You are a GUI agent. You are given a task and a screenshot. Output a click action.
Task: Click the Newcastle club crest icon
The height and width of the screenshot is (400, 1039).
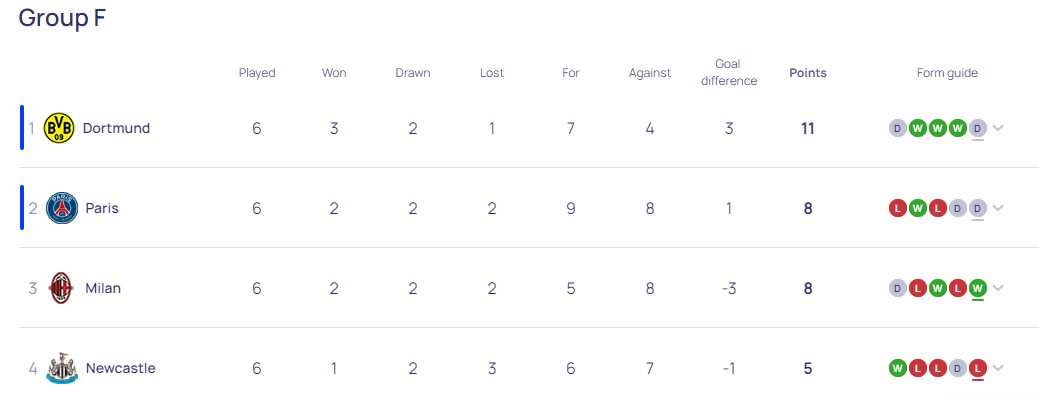tap(62, 368)
